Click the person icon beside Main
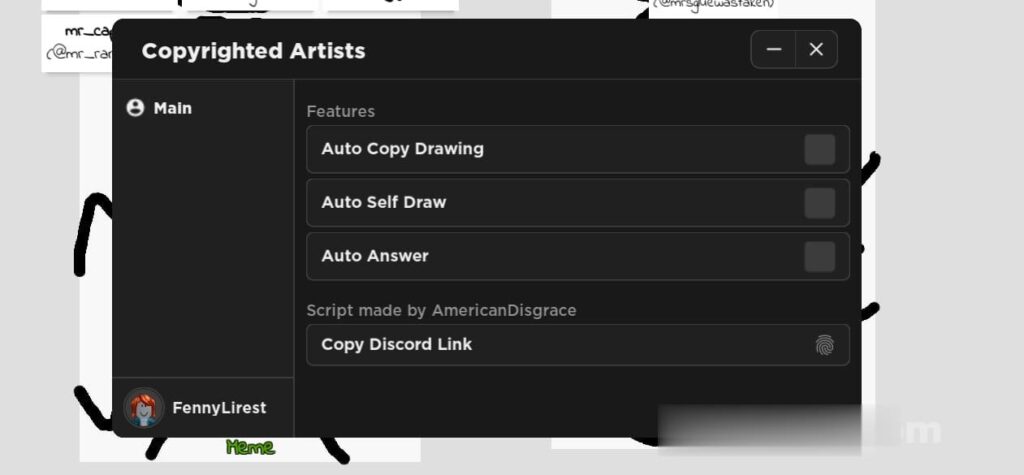This screenshot has width=1024, height=475. pos(135,108)
